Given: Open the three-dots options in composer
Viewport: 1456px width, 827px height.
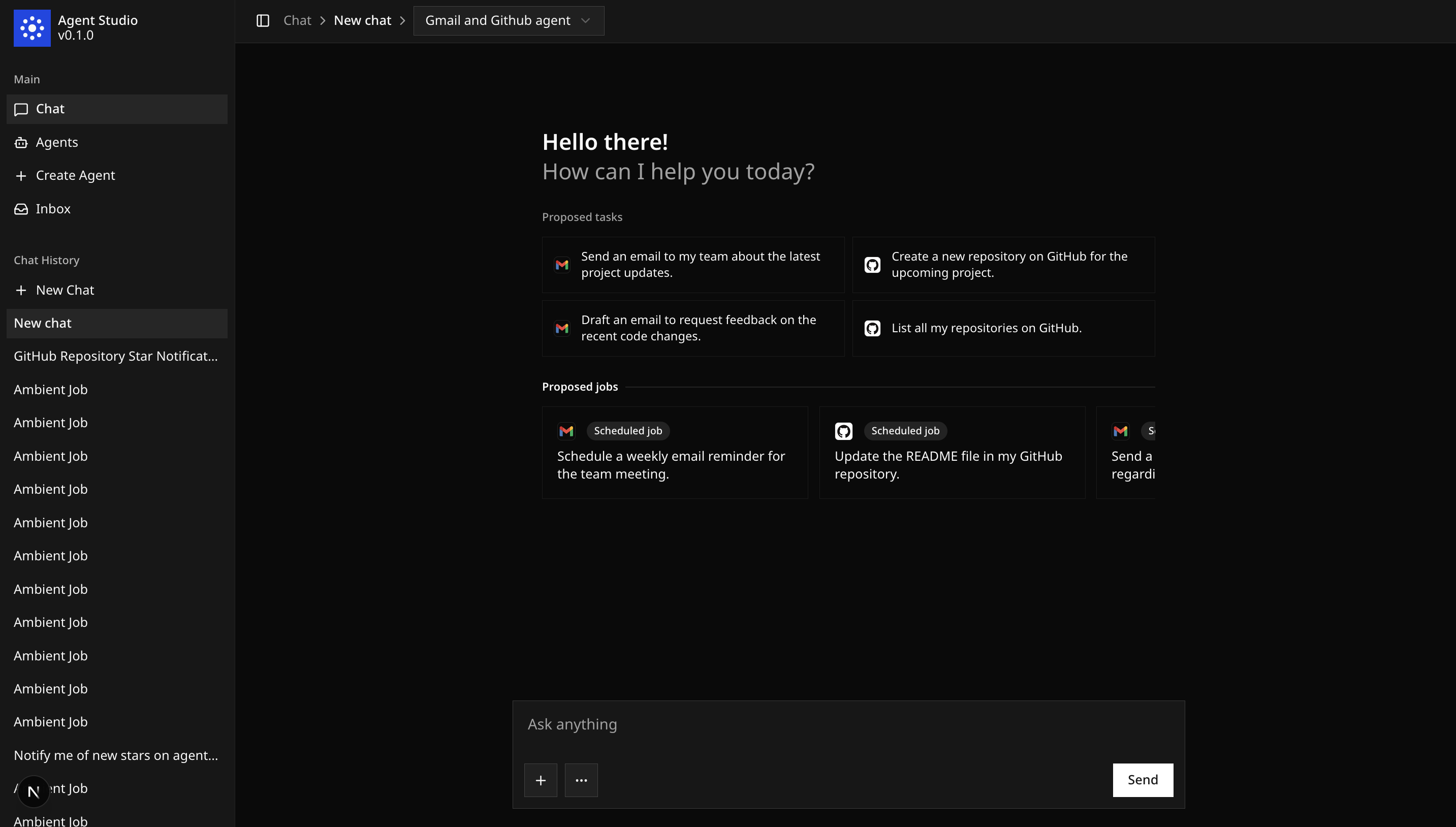Looking at the screenshot, I should [x=581, y=780].
